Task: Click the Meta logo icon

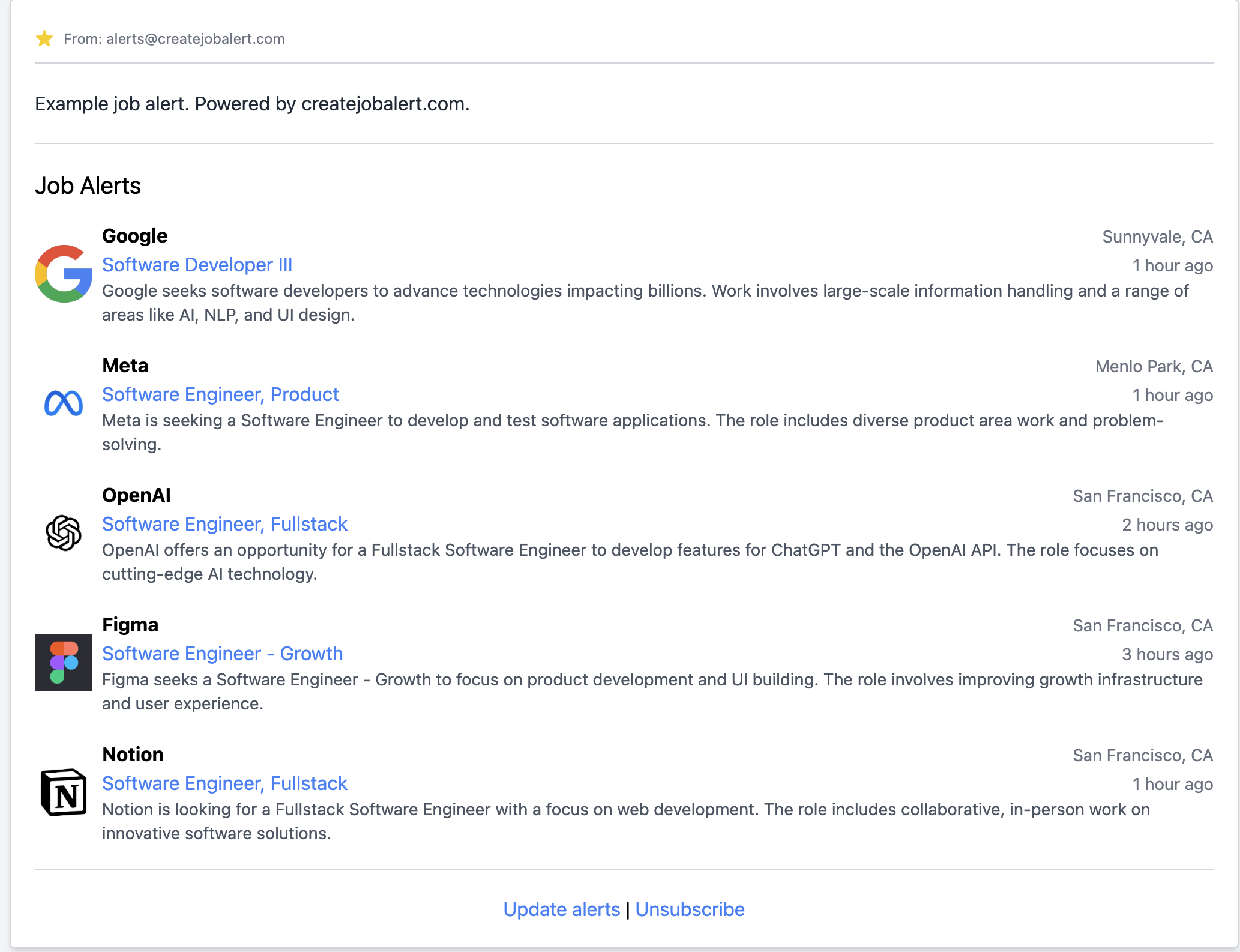Action: 64,403
